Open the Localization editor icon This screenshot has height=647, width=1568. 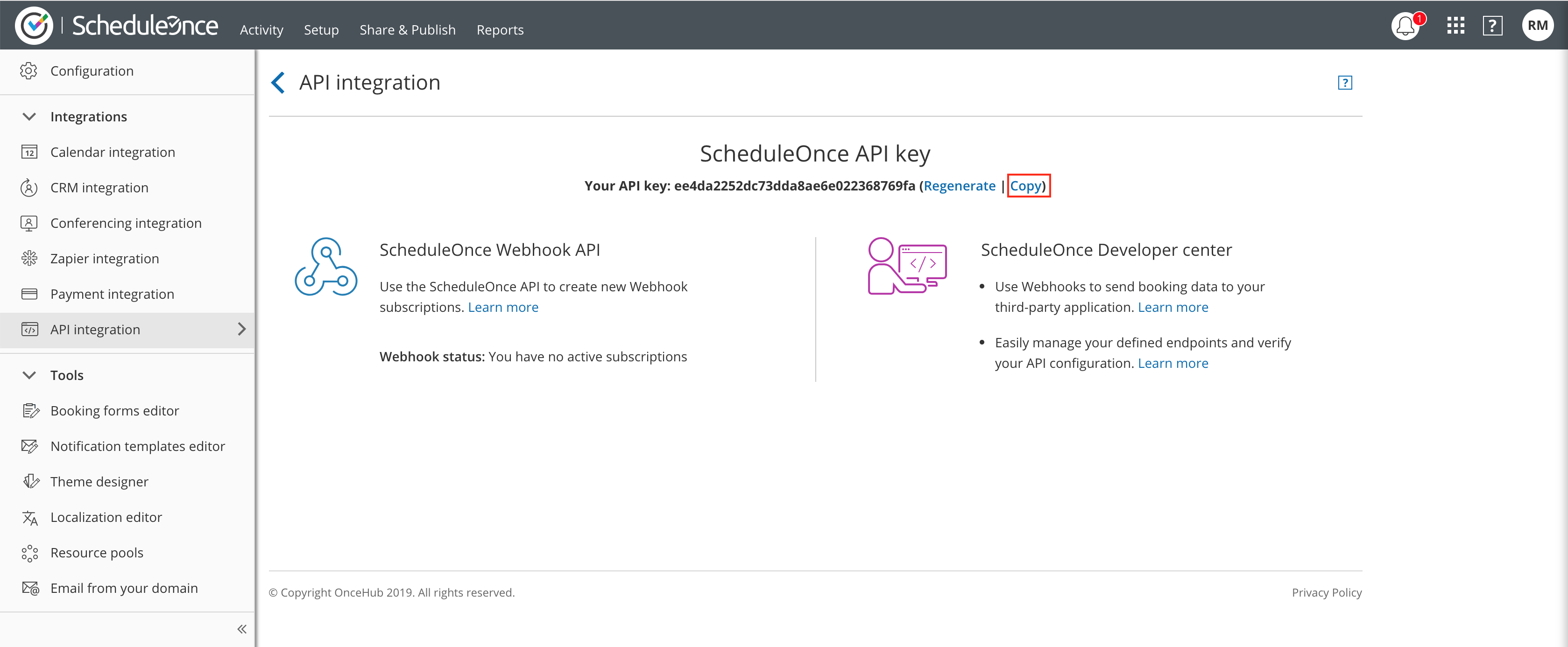point(30,517)
